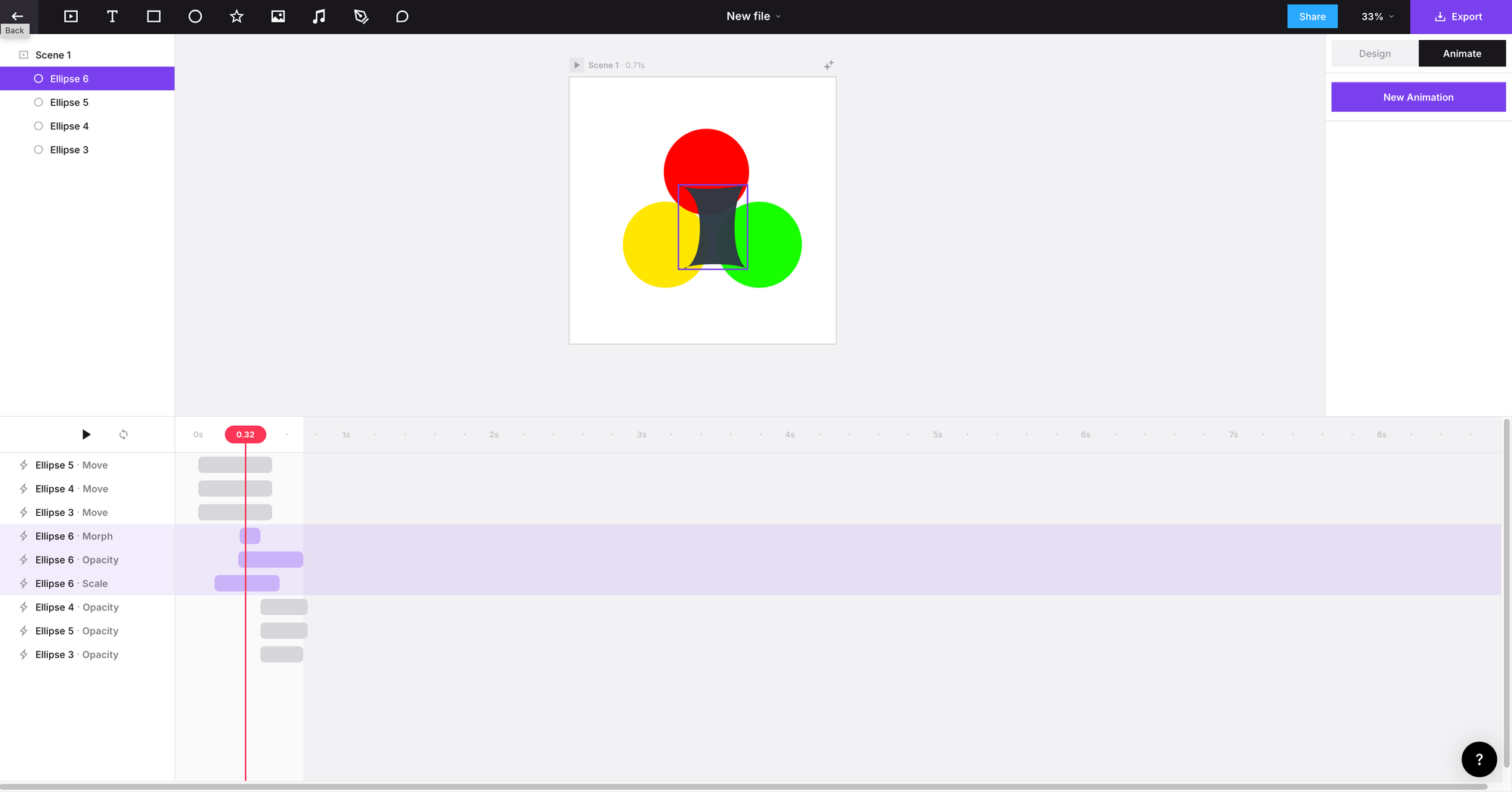Select the Scene tool icon
1512x792 pixels.
(71, 17)
